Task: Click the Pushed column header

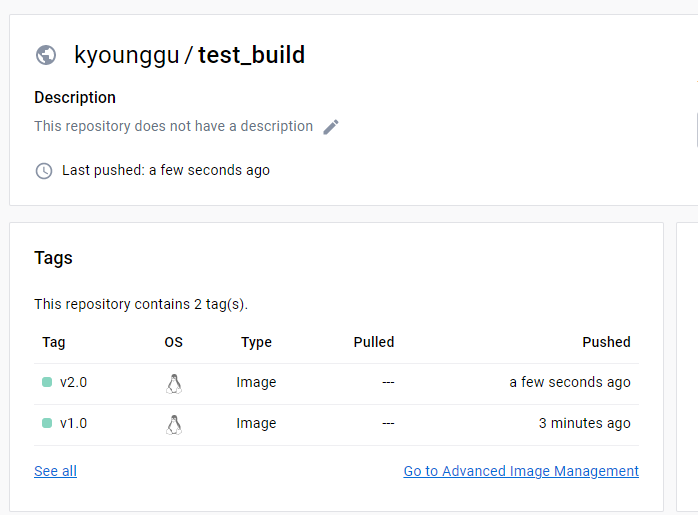Action: 606,342
